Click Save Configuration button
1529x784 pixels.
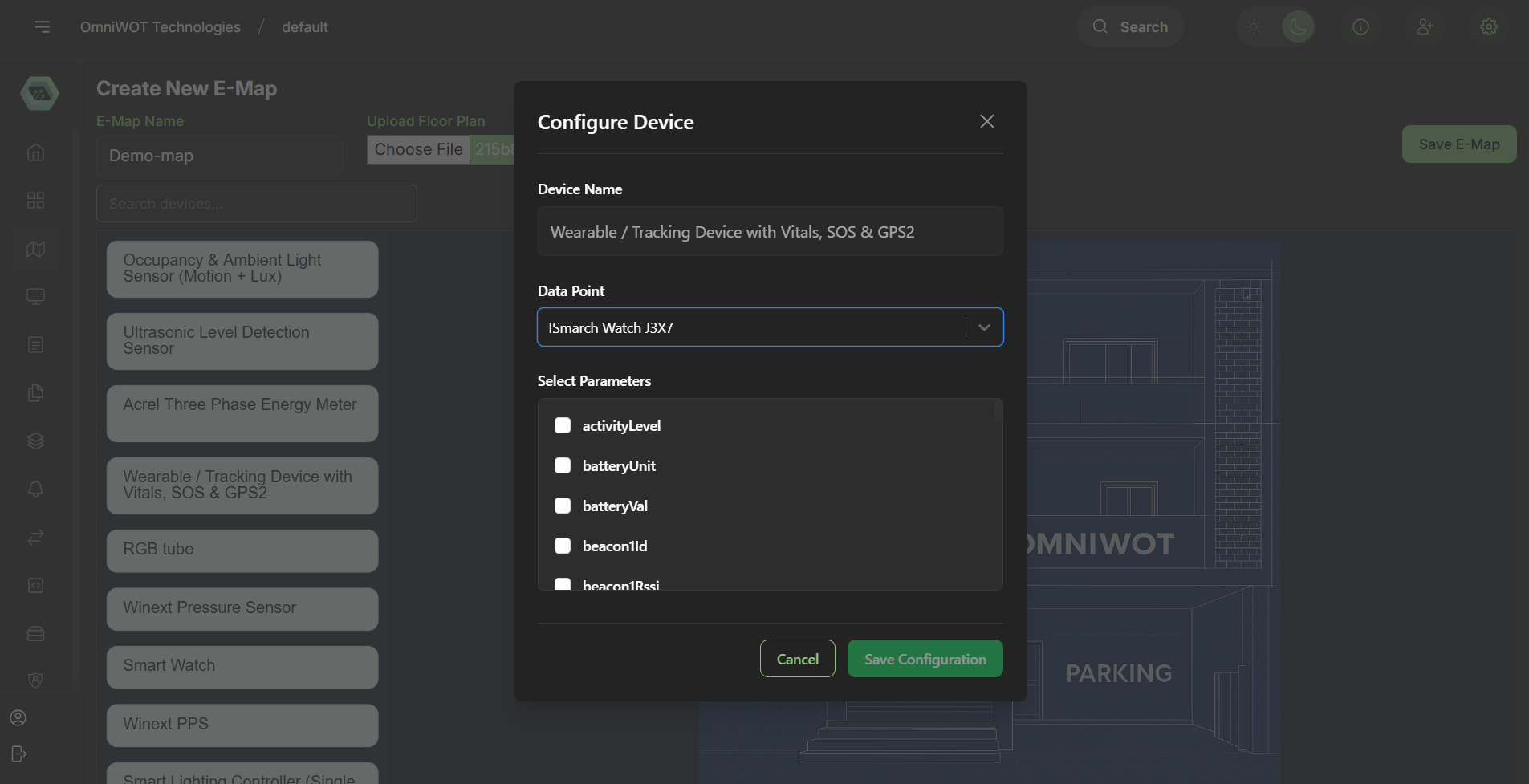pos(925,659)
